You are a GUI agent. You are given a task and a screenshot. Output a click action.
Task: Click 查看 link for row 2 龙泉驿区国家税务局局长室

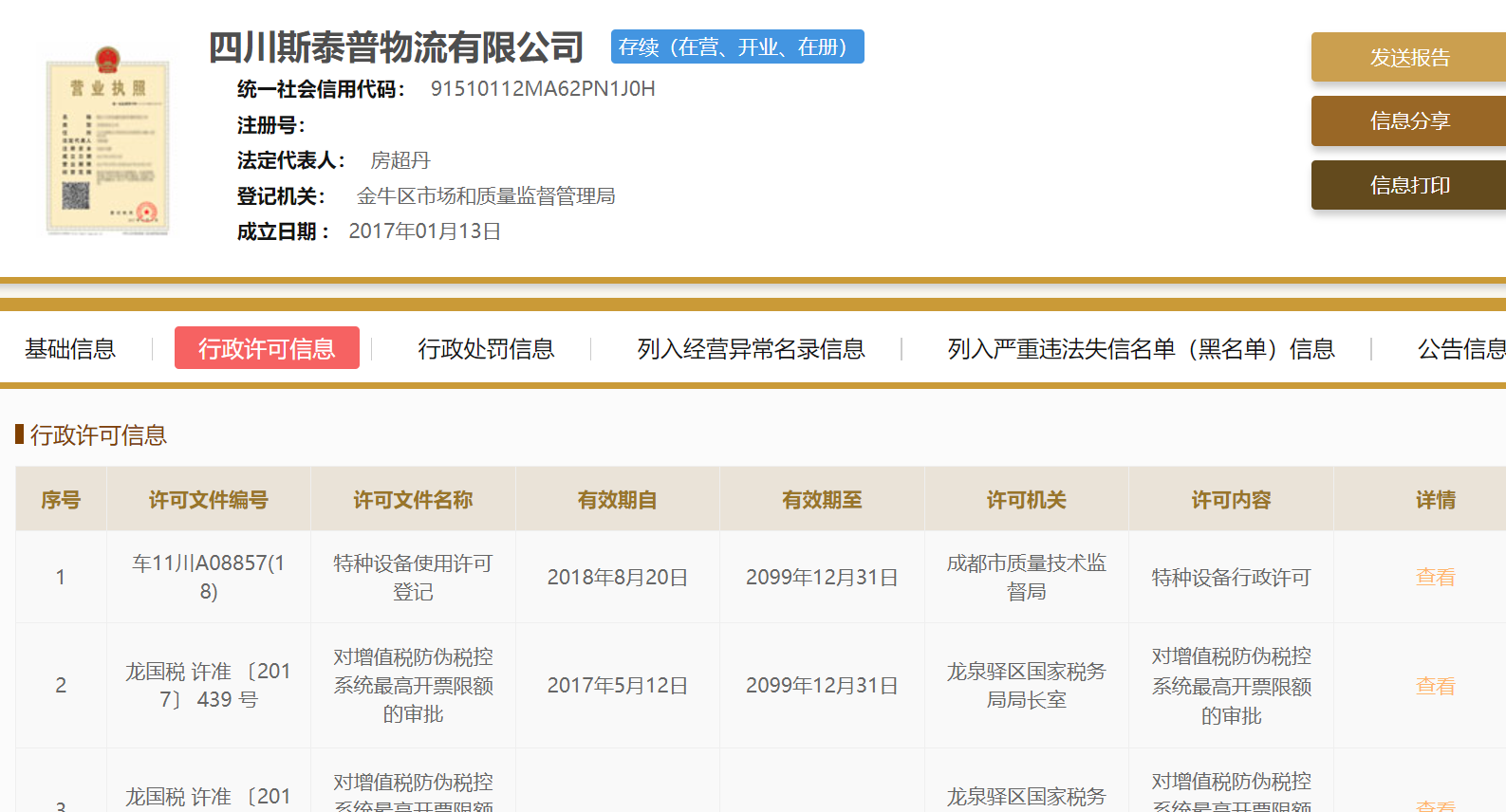click(1435, 686)
